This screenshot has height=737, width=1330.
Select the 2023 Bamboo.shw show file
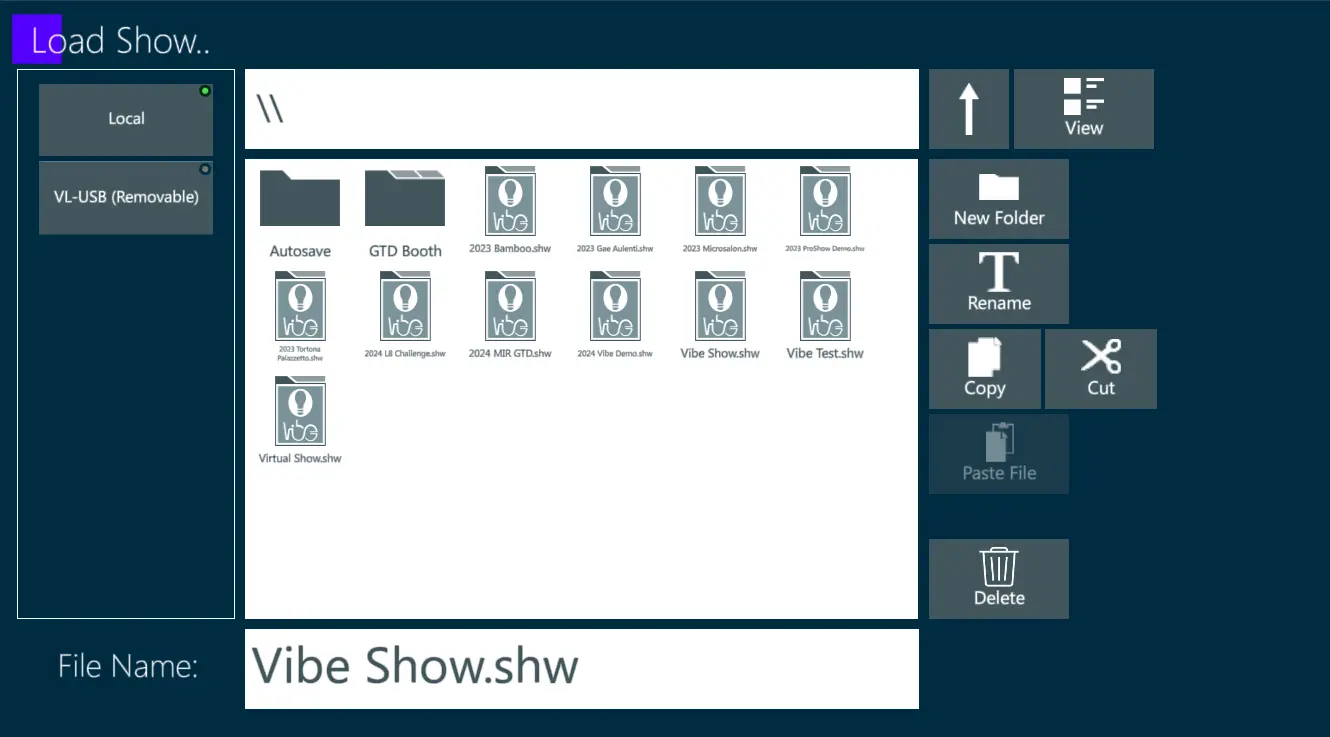[510, 210]
